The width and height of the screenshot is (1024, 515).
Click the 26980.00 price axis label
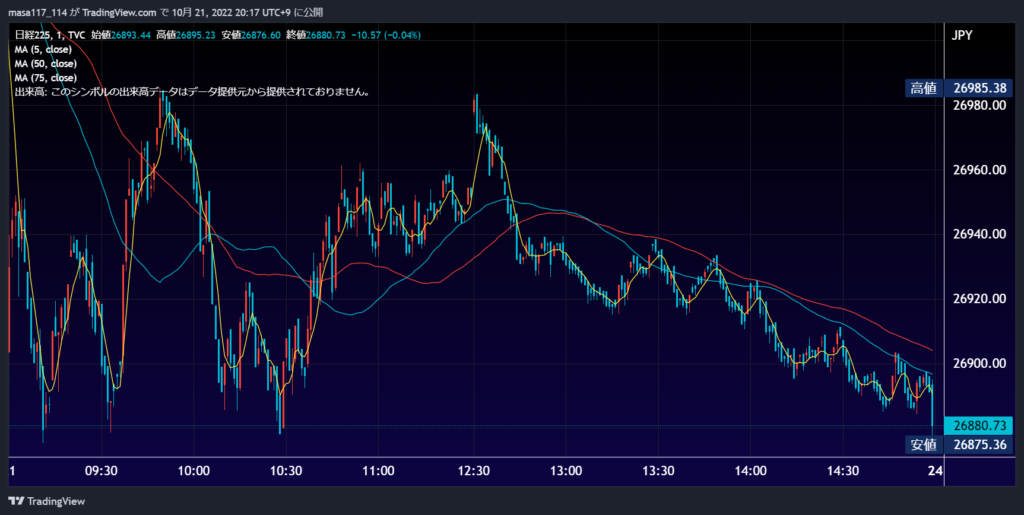coord(978,105)
